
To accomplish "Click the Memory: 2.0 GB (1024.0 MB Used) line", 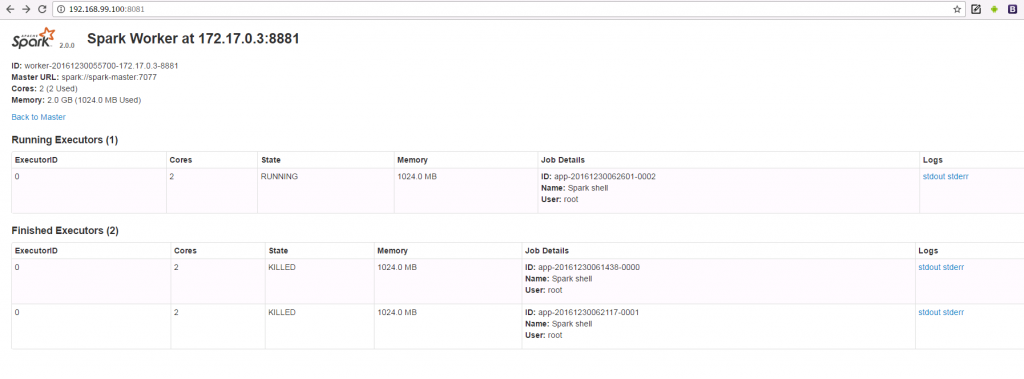I will click(76, 100).
